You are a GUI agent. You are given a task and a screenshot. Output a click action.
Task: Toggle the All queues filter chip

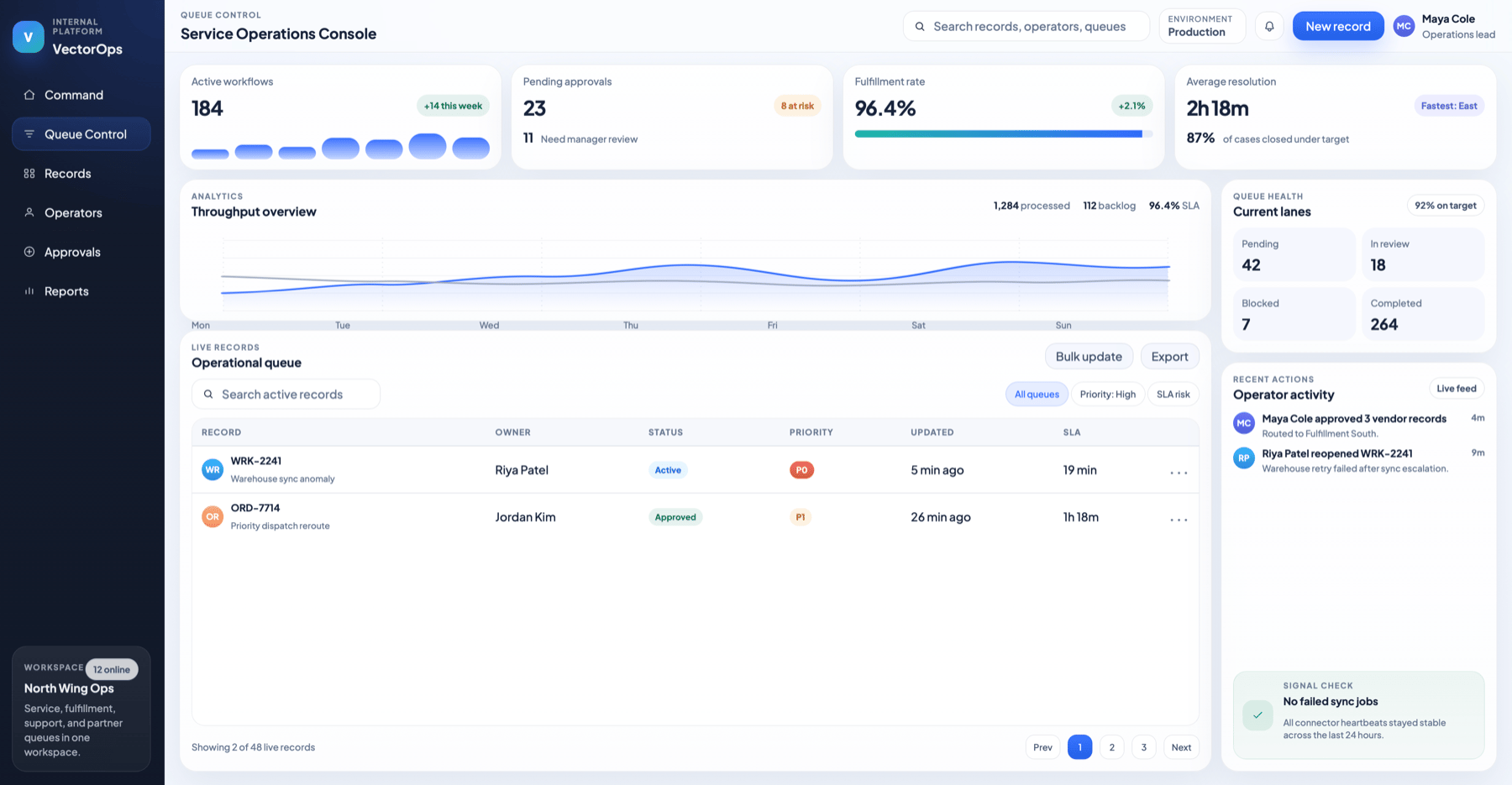coord(1037,395)
